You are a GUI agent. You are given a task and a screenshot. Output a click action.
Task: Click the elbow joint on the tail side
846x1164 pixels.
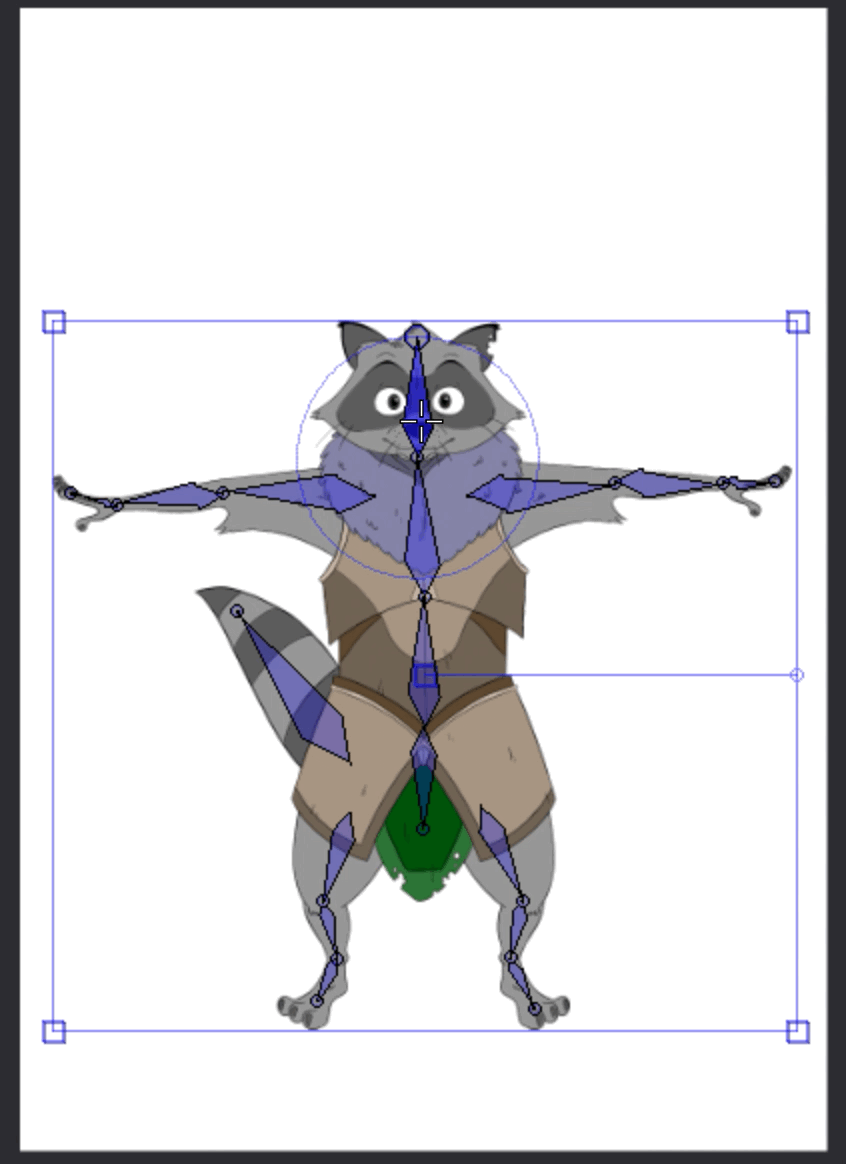223,492
